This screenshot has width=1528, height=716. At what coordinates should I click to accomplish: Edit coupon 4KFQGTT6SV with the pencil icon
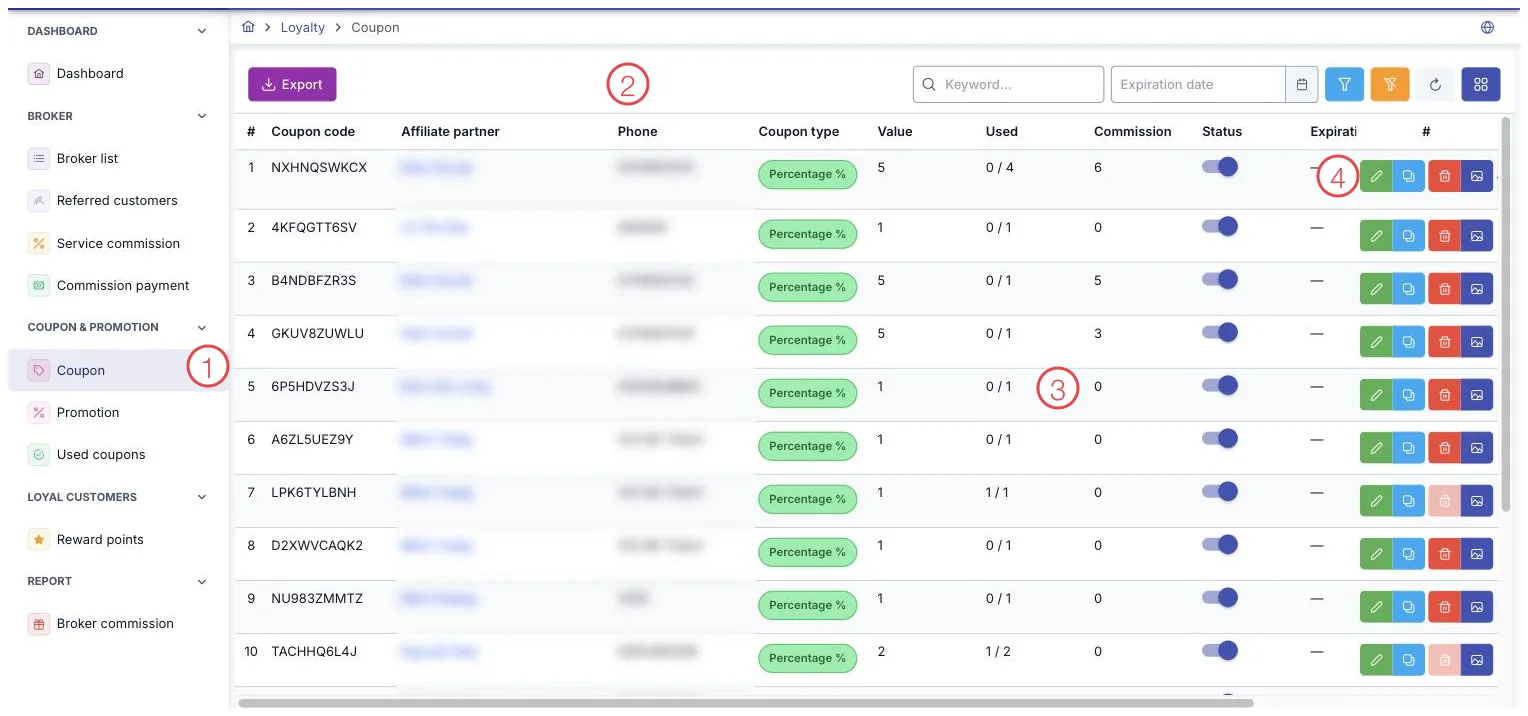click(1377, 235)
